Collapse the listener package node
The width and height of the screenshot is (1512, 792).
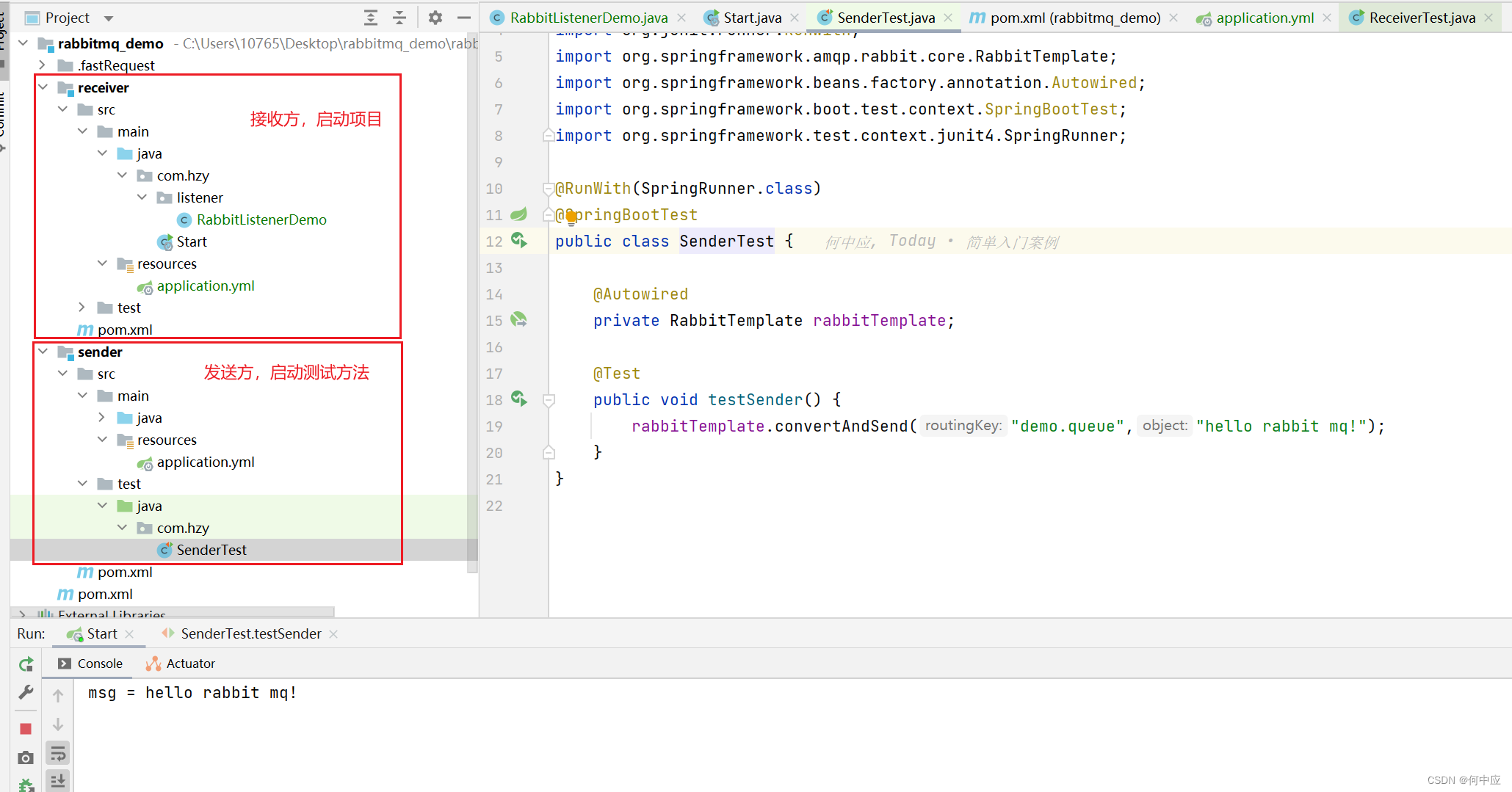142,197
